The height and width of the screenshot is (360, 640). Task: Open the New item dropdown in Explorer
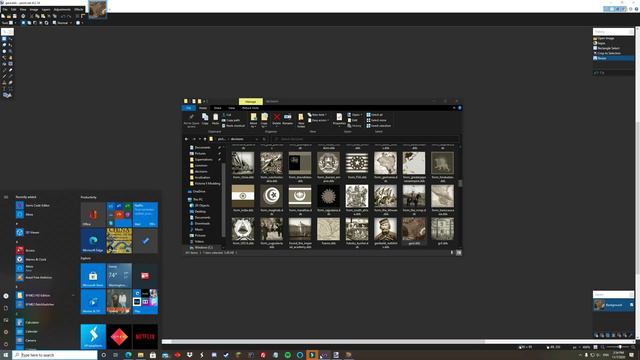click(x=318, y=115)
